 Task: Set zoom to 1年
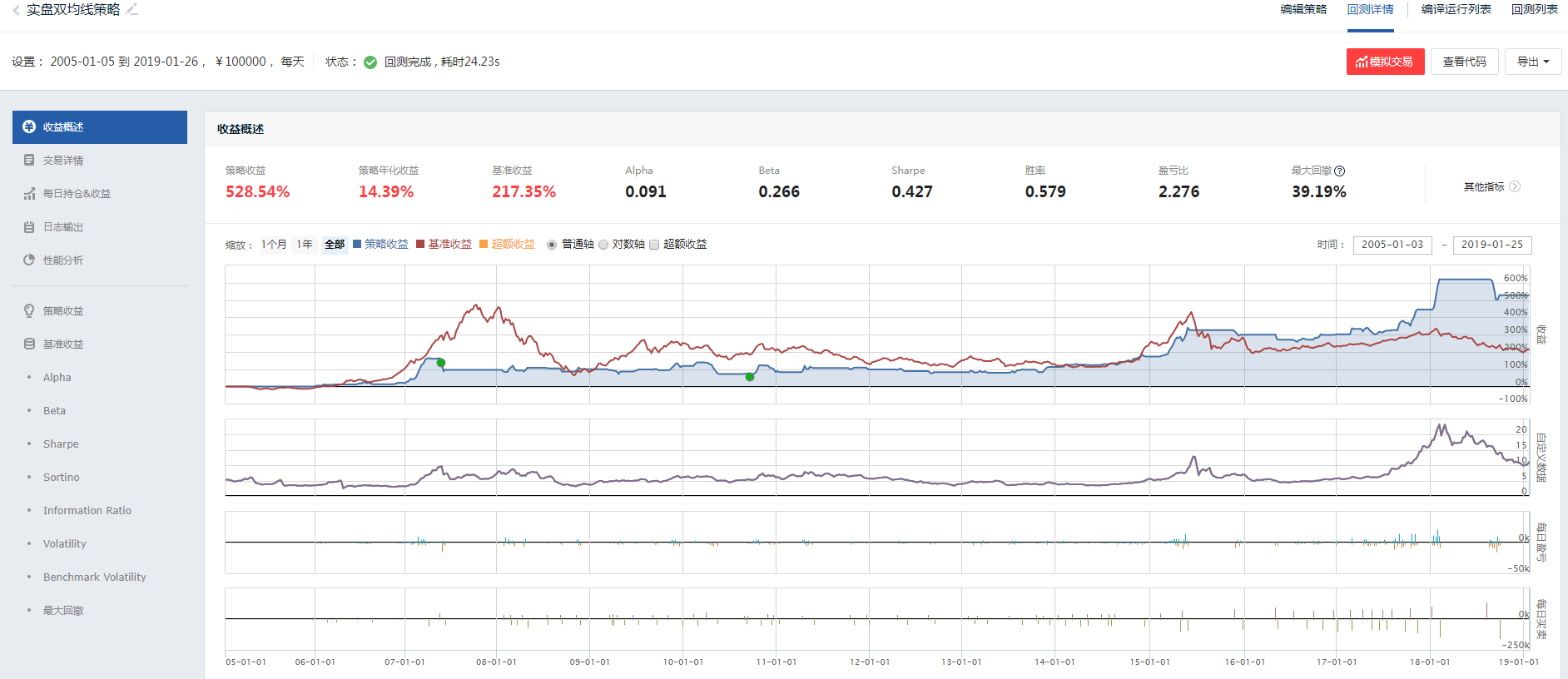[x=305, y=244]
